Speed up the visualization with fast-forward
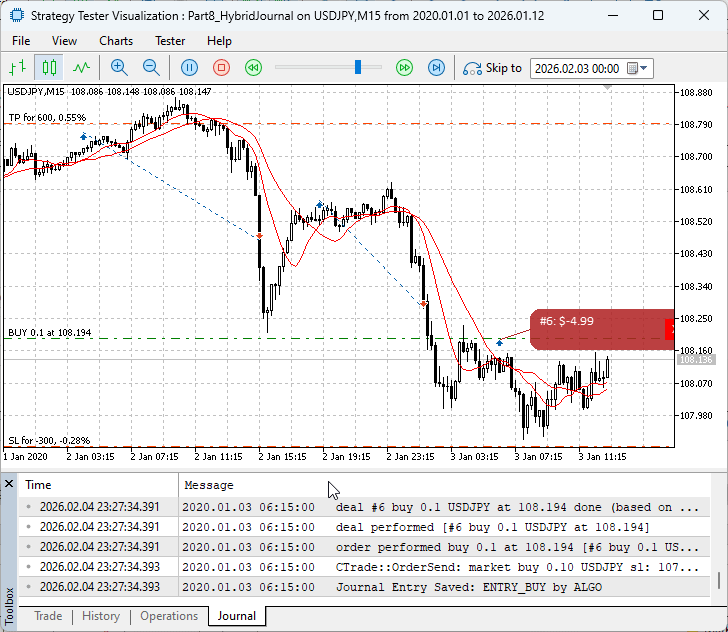The image size is (728, 632). coord(404,68)
